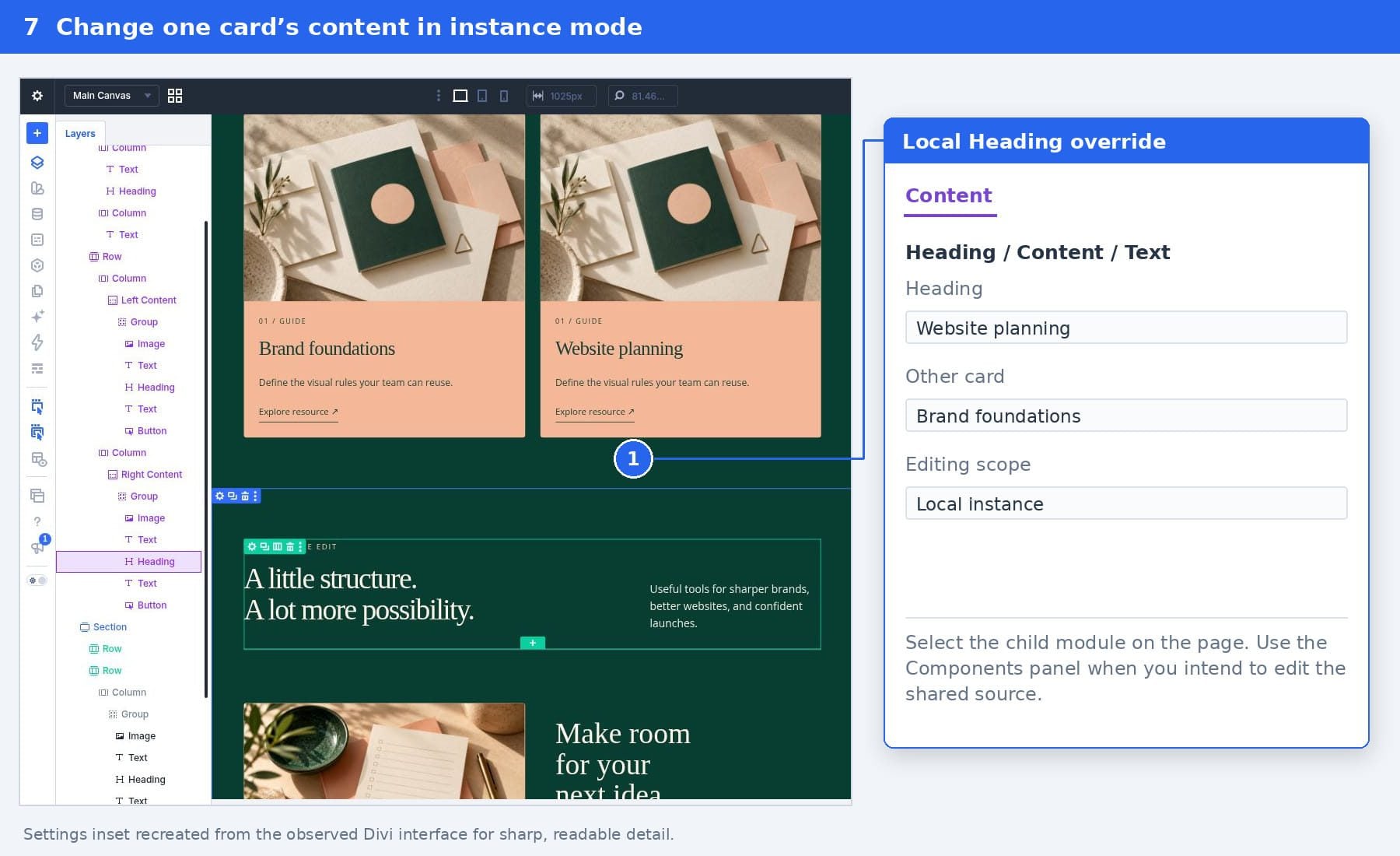Open the database cylinder icon in sidebar

click(37, 214)
